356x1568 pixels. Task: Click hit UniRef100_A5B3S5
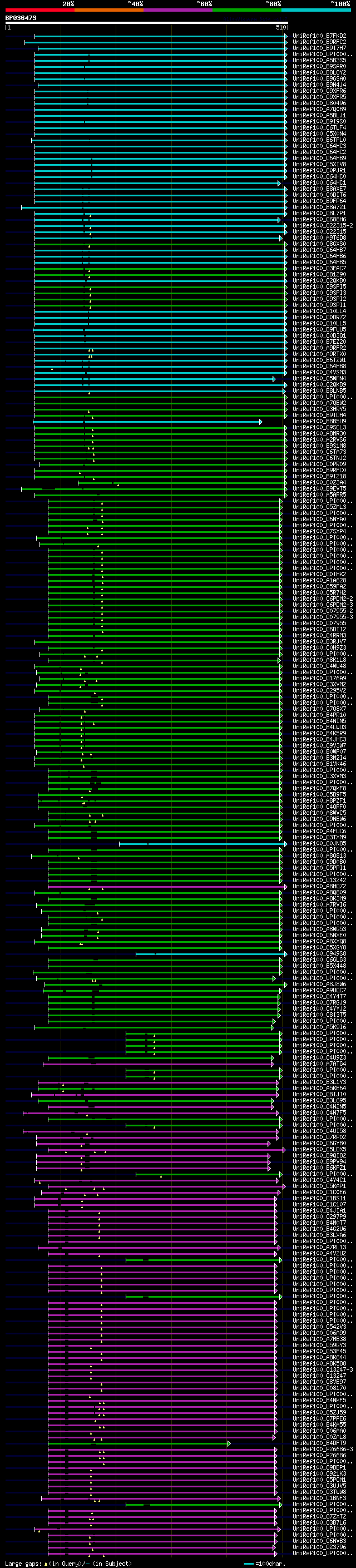pos(319,61)
